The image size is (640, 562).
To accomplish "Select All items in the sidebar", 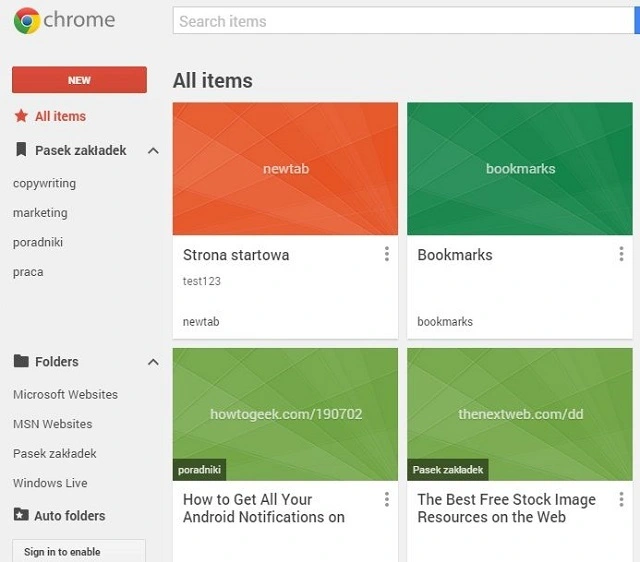I will [60, 116].
